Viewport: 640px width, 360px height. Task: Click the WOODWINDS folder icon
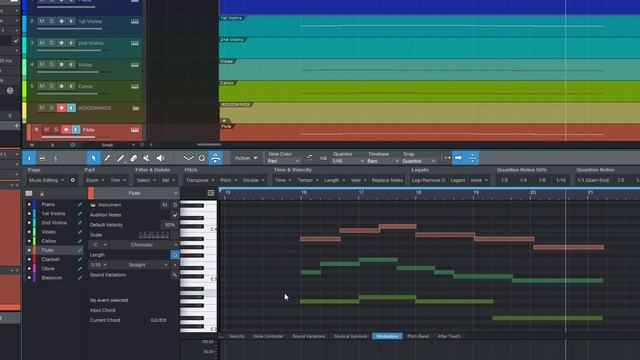click(x=136, y=108)
